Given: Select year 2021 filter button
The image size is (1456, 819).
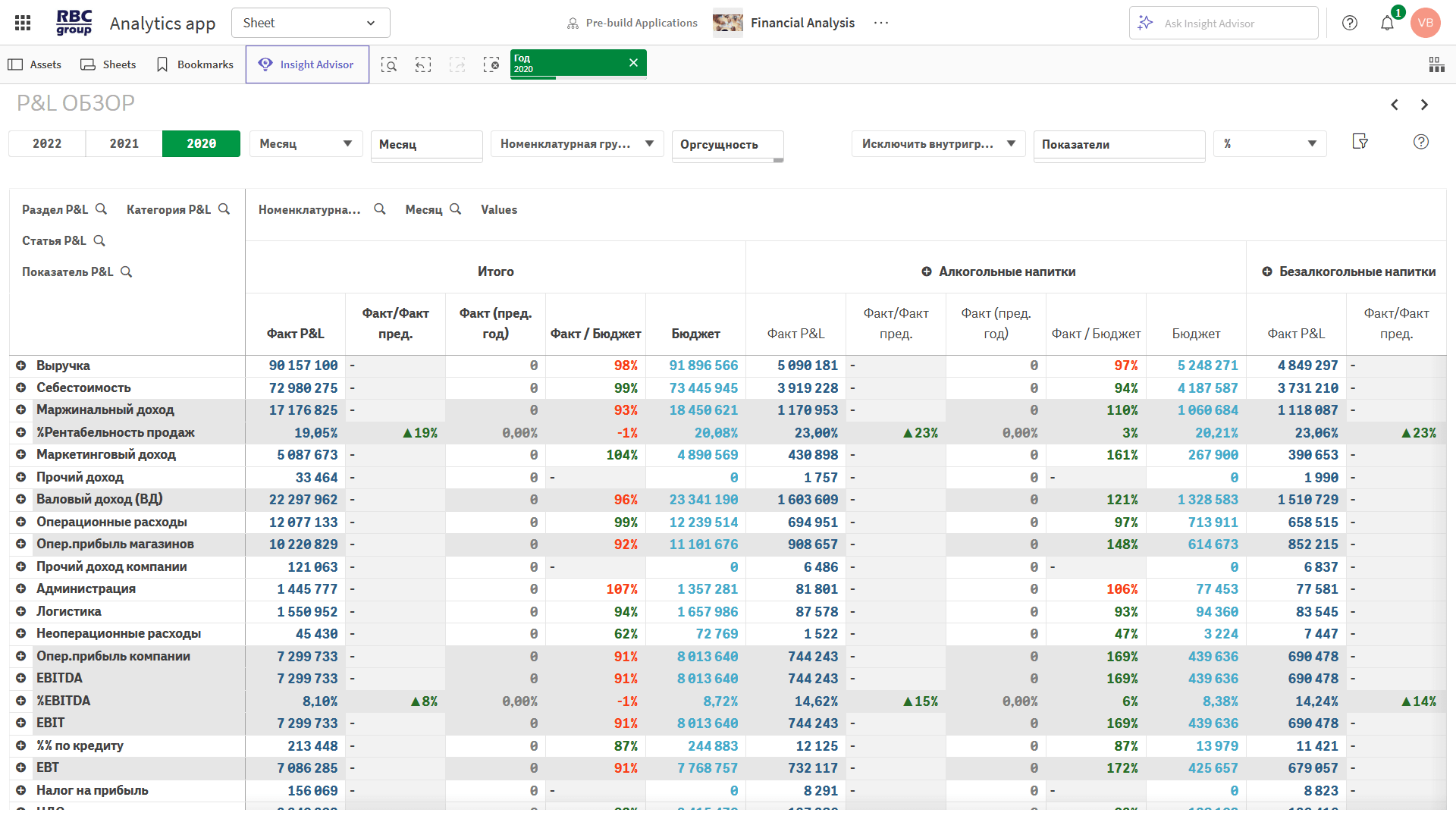Looking at the screenshot, I should 124,144.
